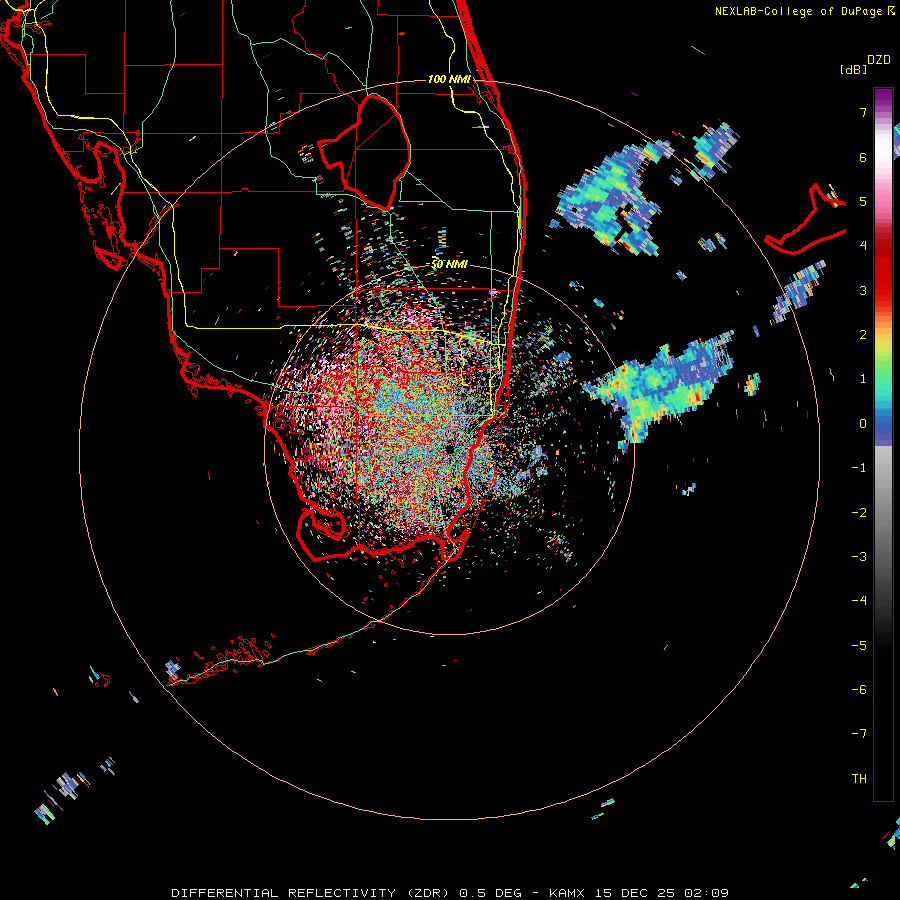The height and width of the screenshot is (900, 900).
Task: Click the TH threshold label on legend
Action: [859, 779]
